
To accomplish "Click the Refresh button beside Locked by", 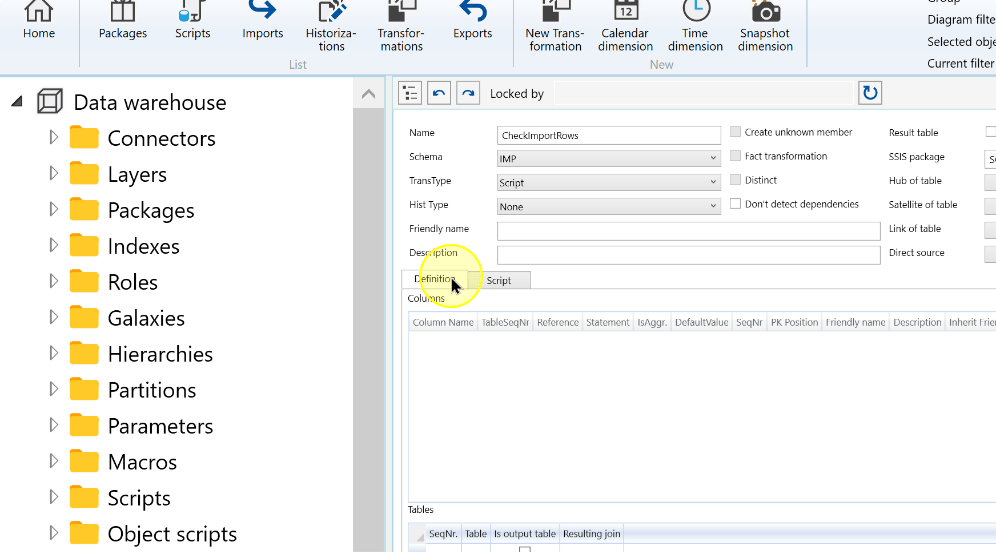I will 870,93.
